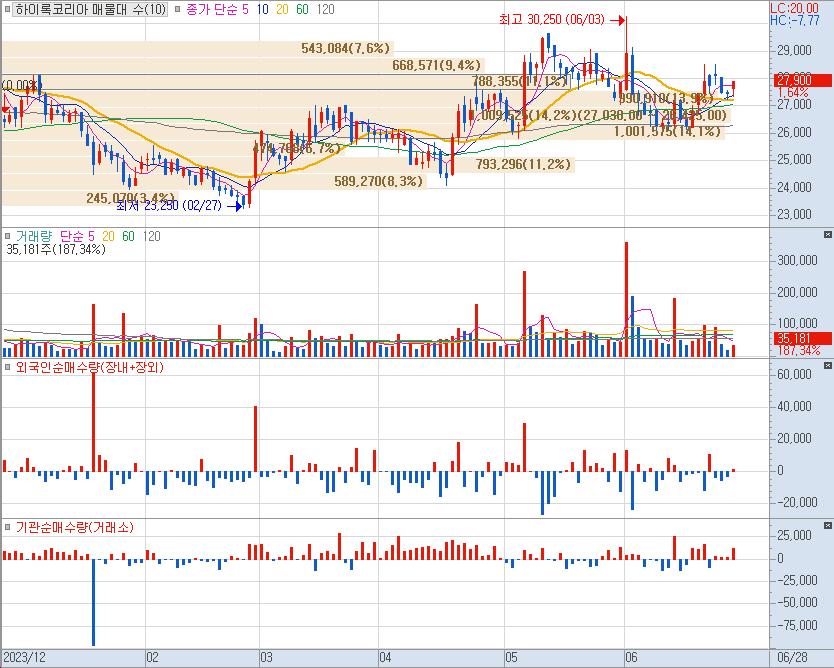Select the 120-day moving average in price legend

tap(324, 9)
